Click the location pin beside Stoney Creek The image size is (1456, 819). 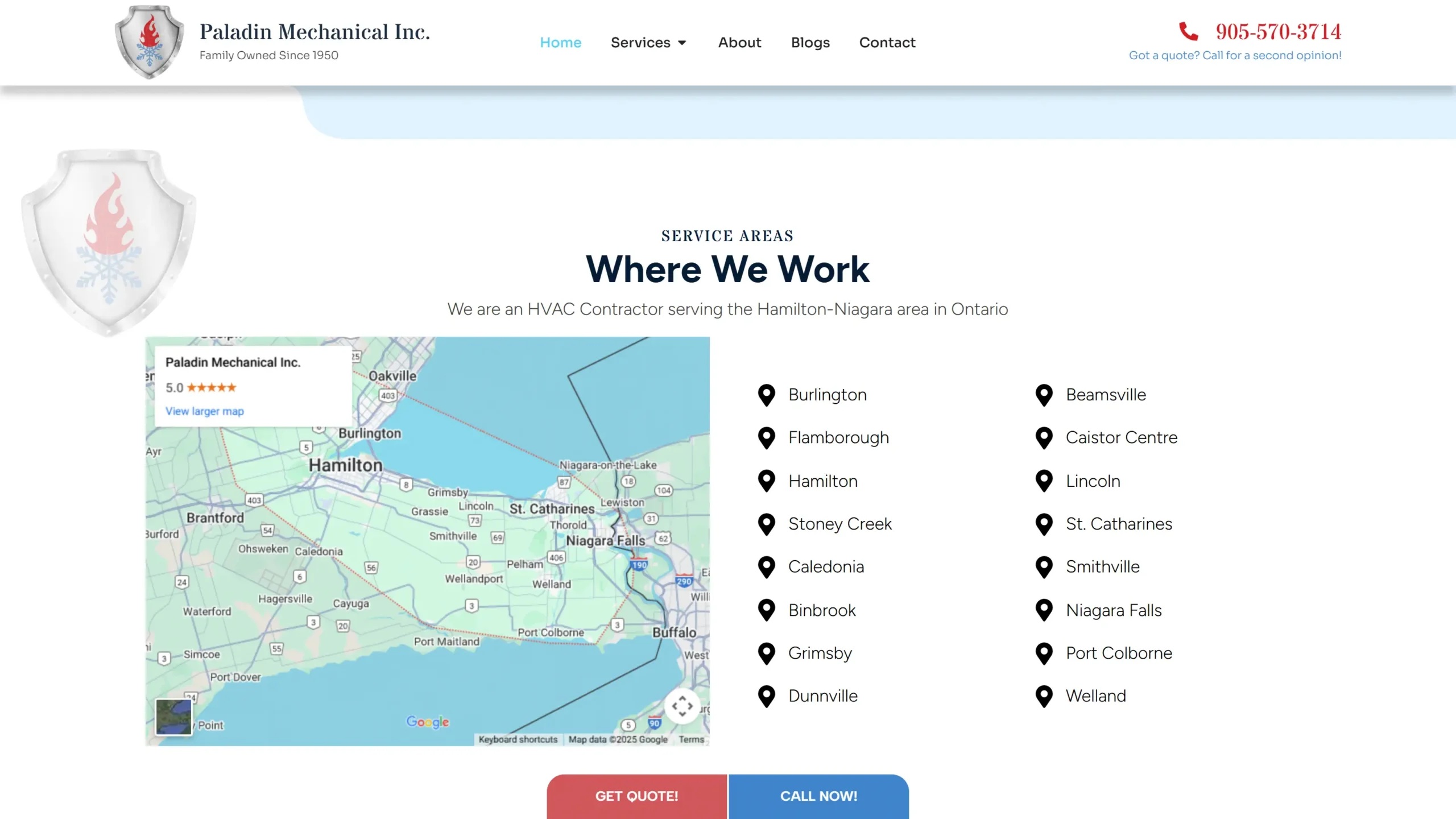click(767, 524)
